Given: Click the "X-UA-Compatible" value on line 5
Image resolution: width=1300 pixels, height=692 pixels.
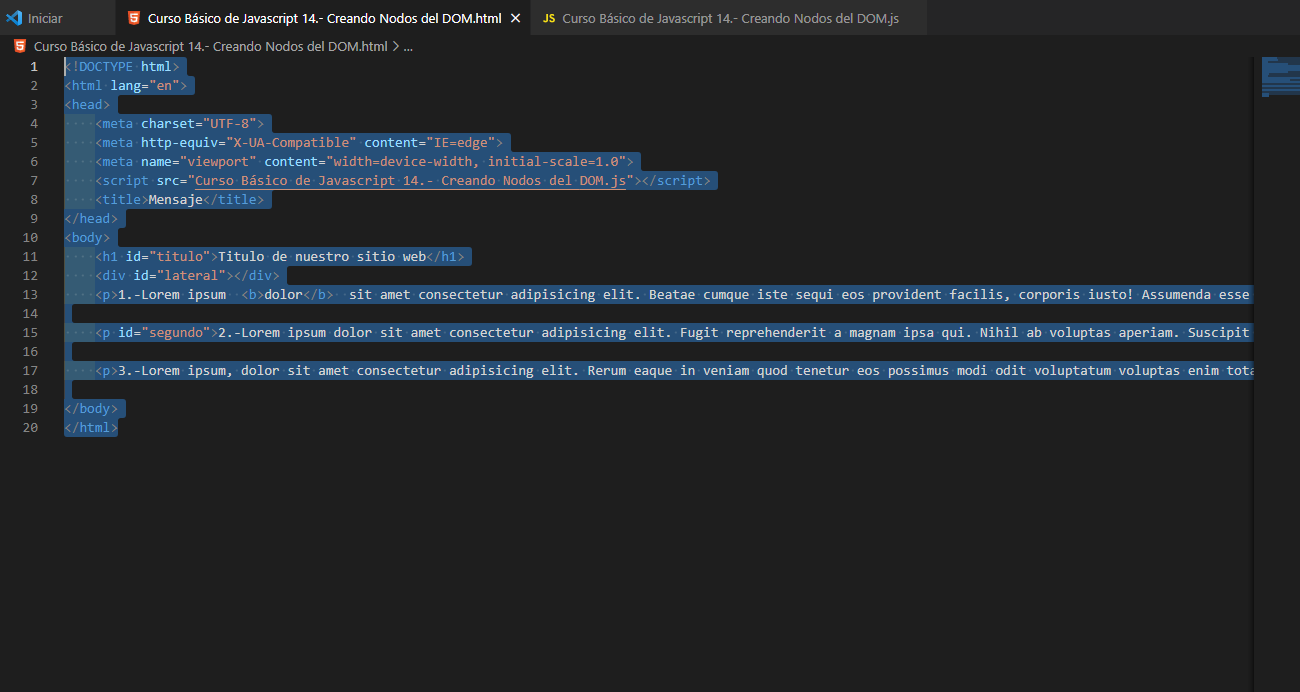Looking at the screenshot, I should 291,142.
